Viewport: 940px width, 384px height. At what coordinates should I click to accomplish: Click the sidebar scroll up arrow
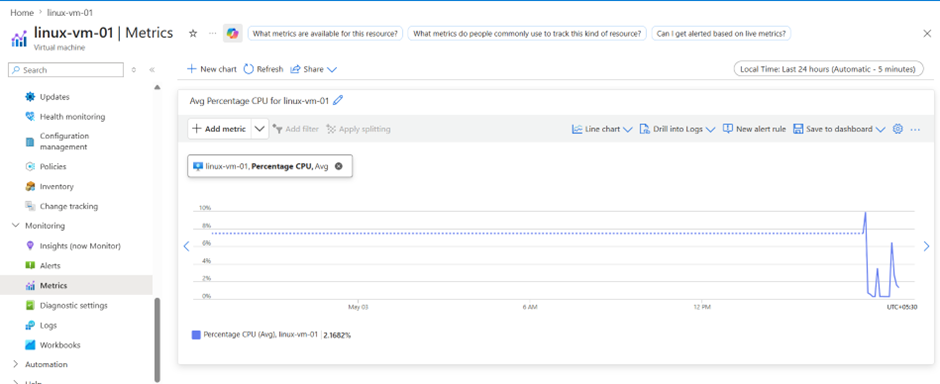[157, 87]
